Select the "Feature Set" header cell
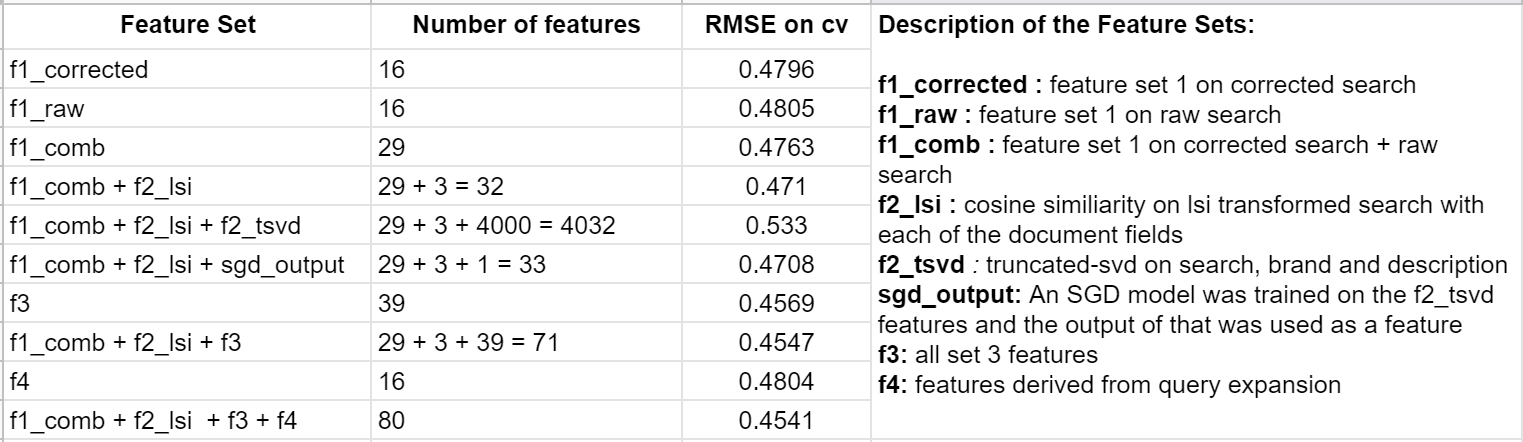The width and height of the screenshot is (1523, 442). click(187, 25)
